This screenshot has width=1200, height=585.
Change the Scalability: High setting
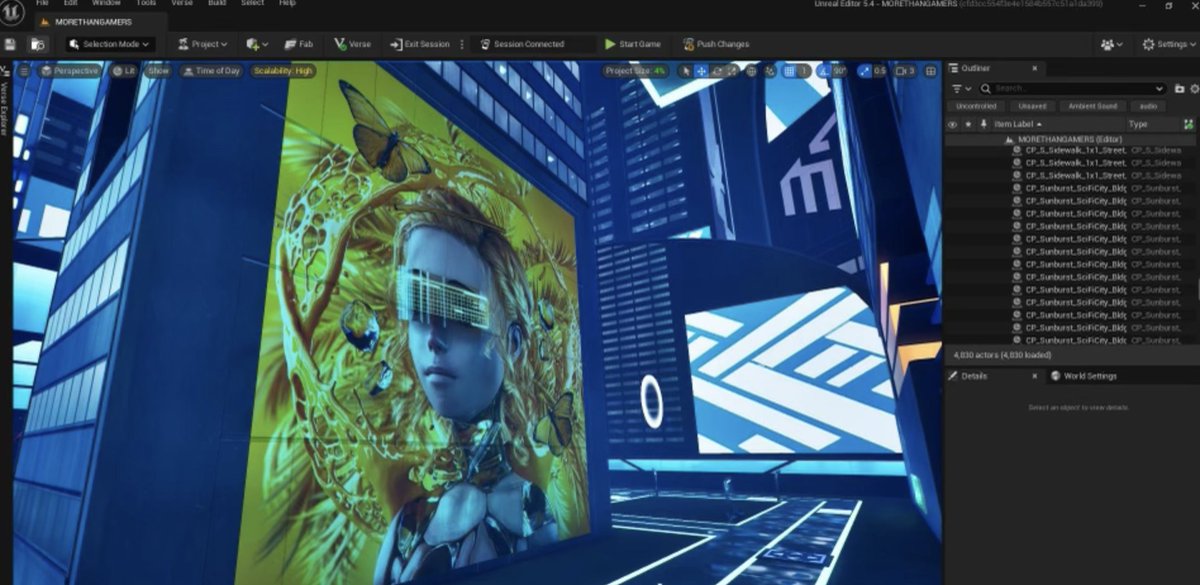[x=283, y=71]
